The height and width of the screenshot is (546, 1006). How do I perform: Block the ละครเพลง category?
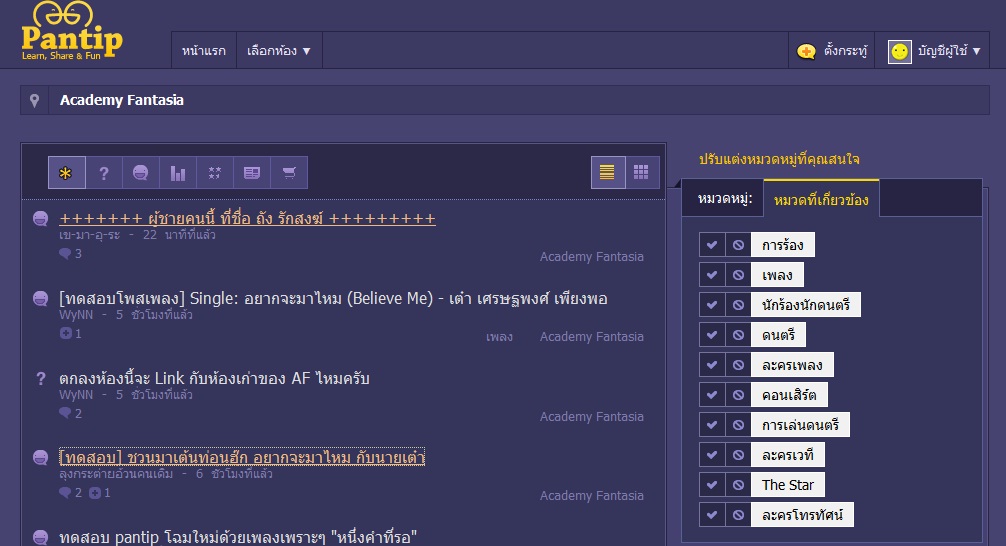point(738,364)
